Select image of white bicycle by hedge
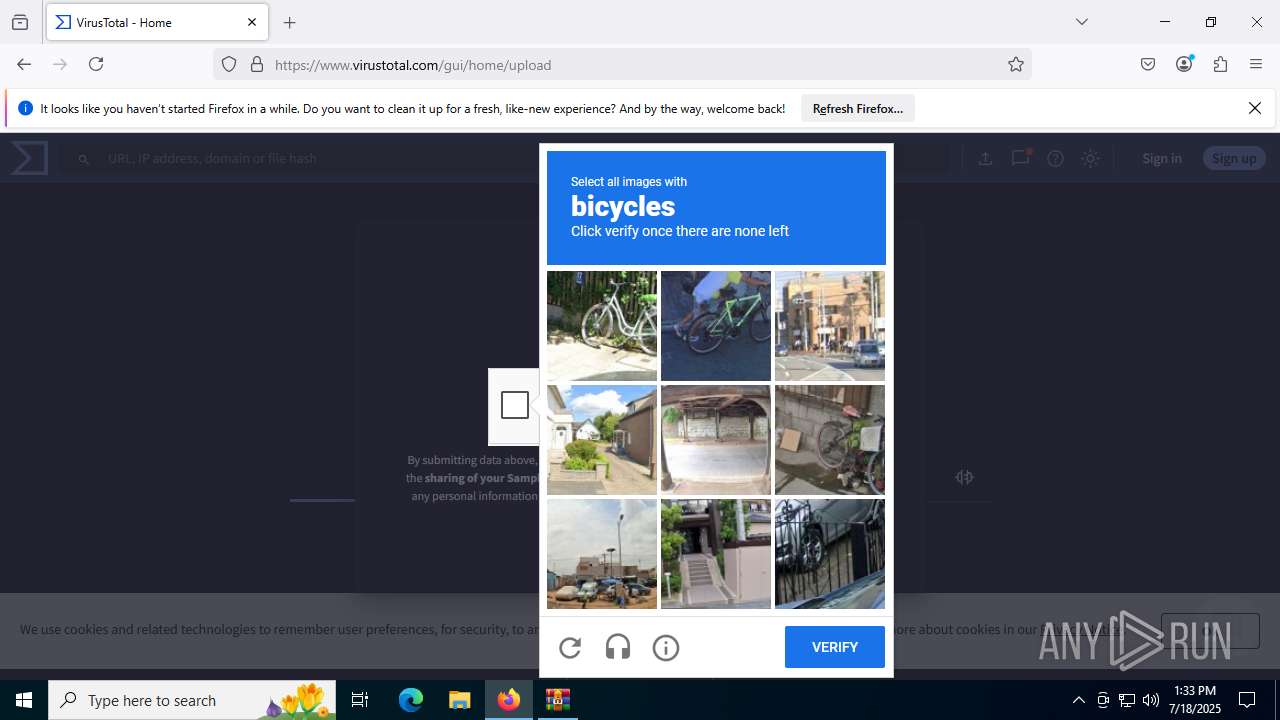Screen dimensions: 1280x720 (602, 326)
